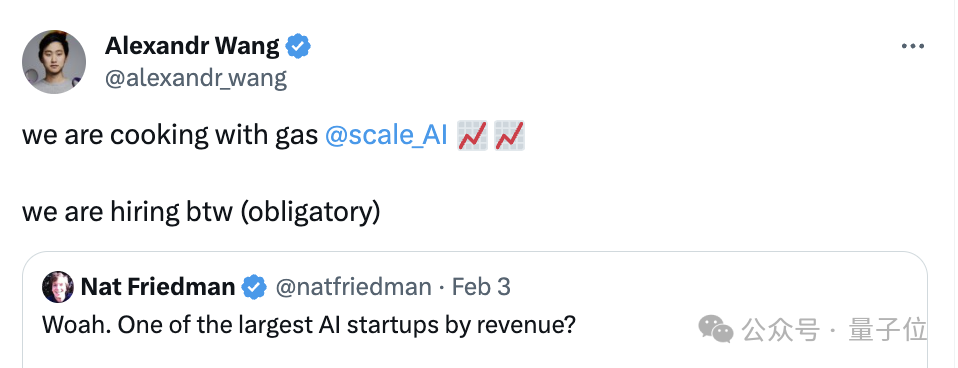Screen dimensions: 958x368
Task: Follow the @scale_AI mention link
Action: click(x=387, y=135)
